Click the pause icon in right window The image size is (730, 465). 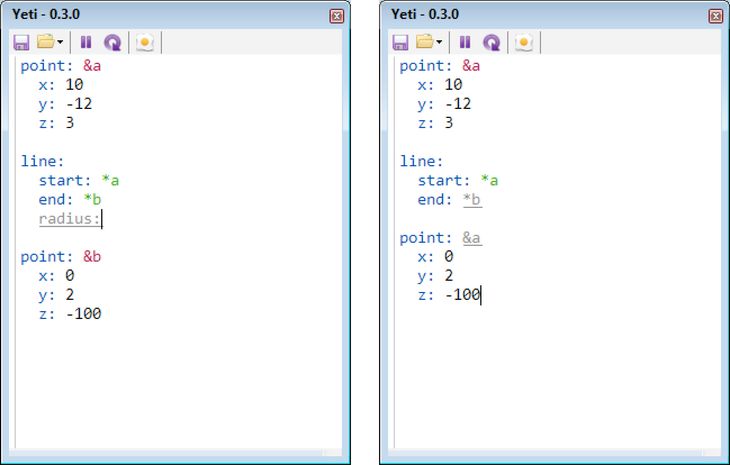pyautogui.click(x=465, y=42)
